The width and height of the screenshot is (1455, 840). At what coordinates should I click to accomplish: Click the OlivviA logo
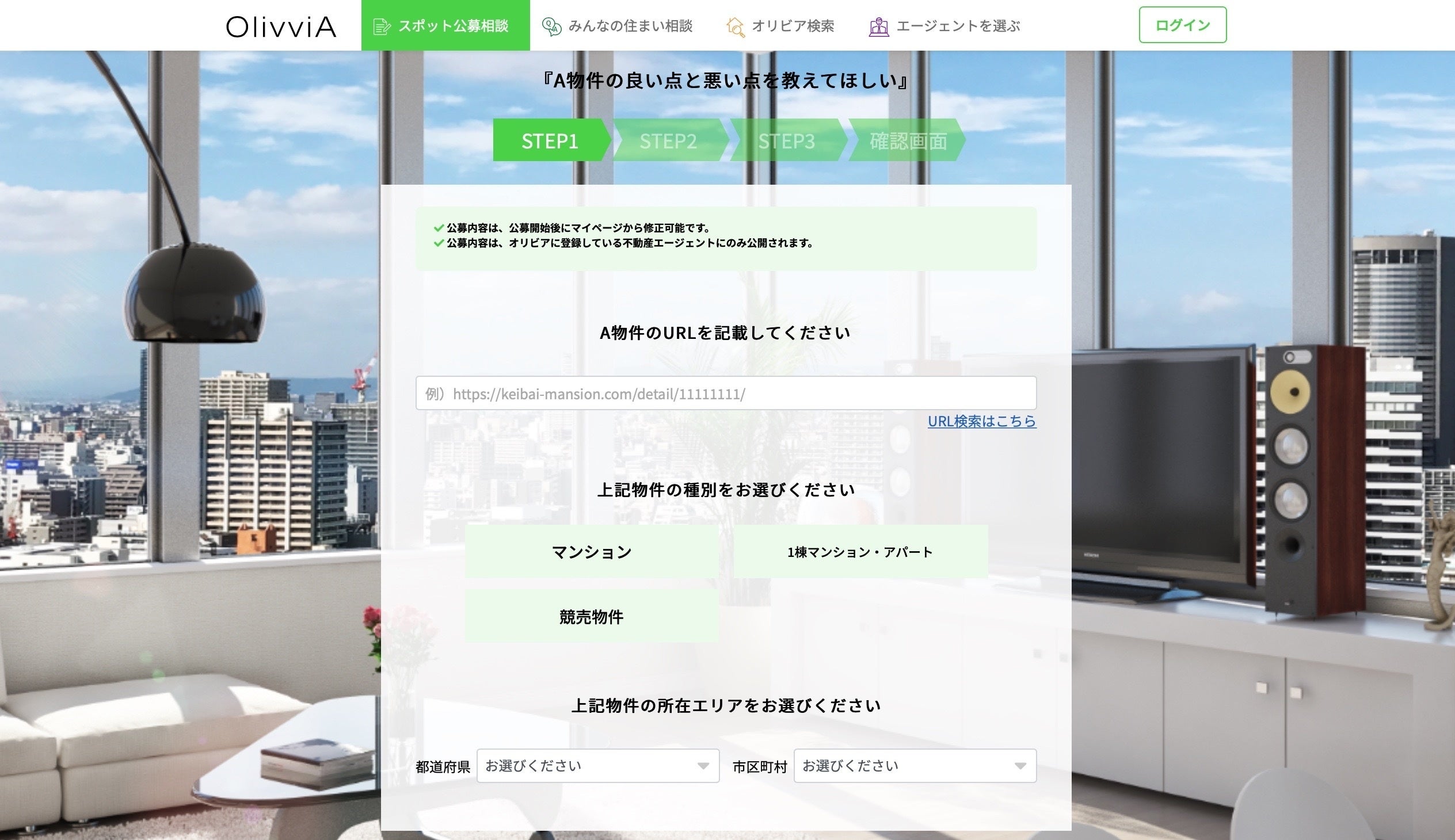coord(281,25)
